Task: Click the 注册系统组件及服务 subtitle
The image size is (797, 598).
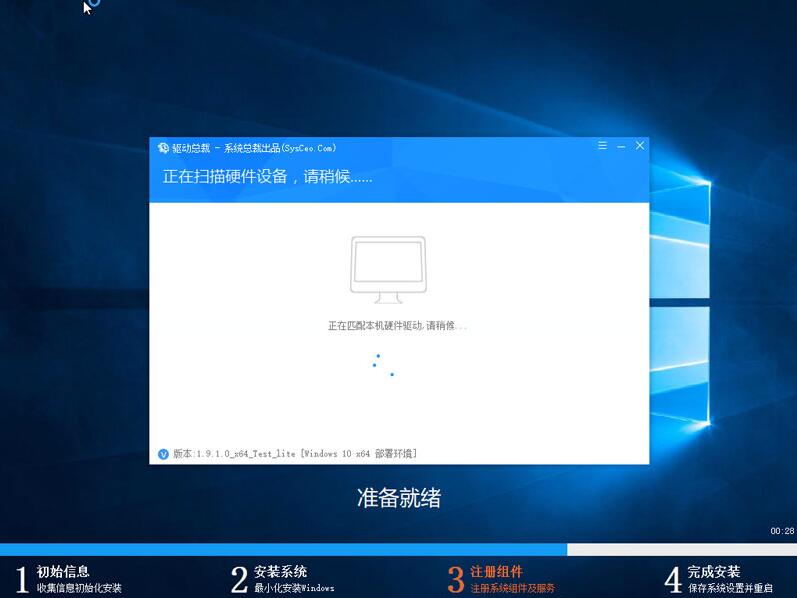Action: click(512, 588)
